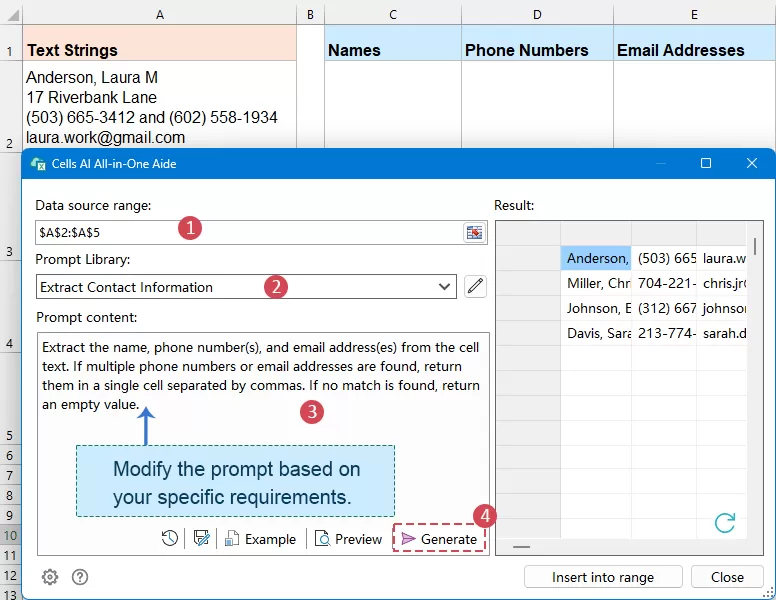Select row 4 header in the spreadsheet

[x=10, y=306]
